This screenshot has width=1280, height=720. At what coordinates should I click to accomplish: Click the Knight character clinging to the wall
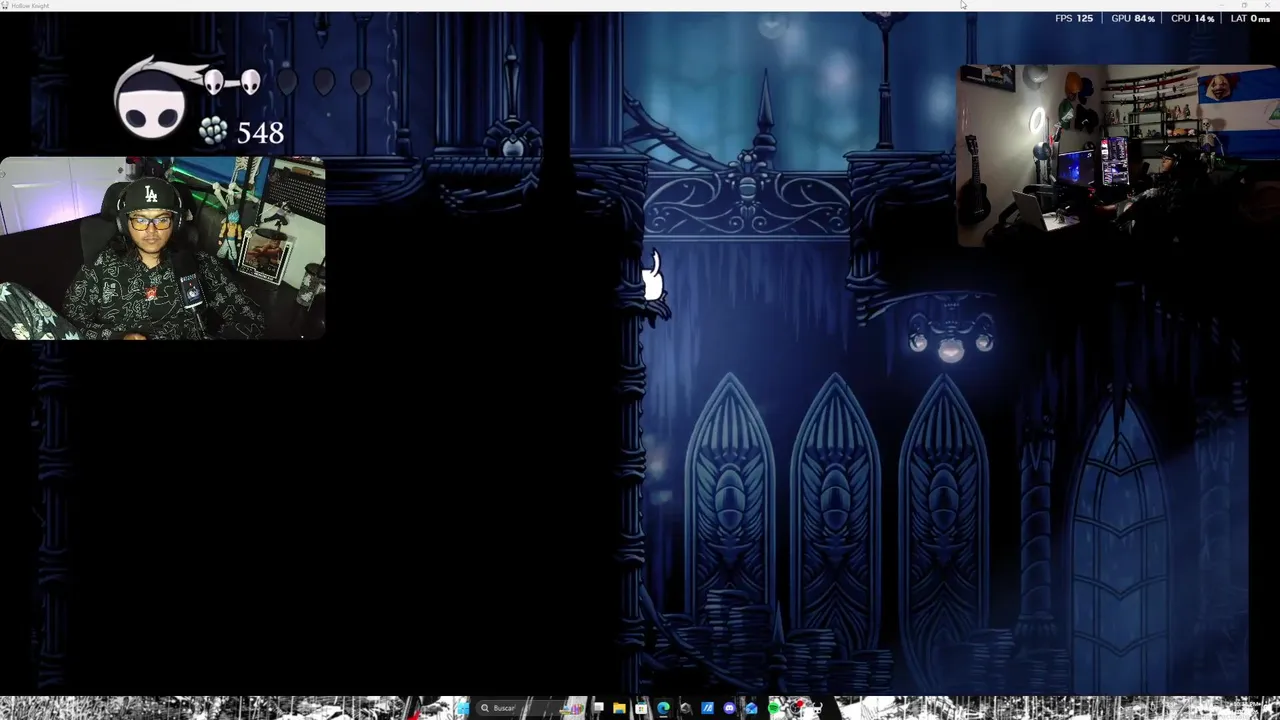tap(652, 279)
